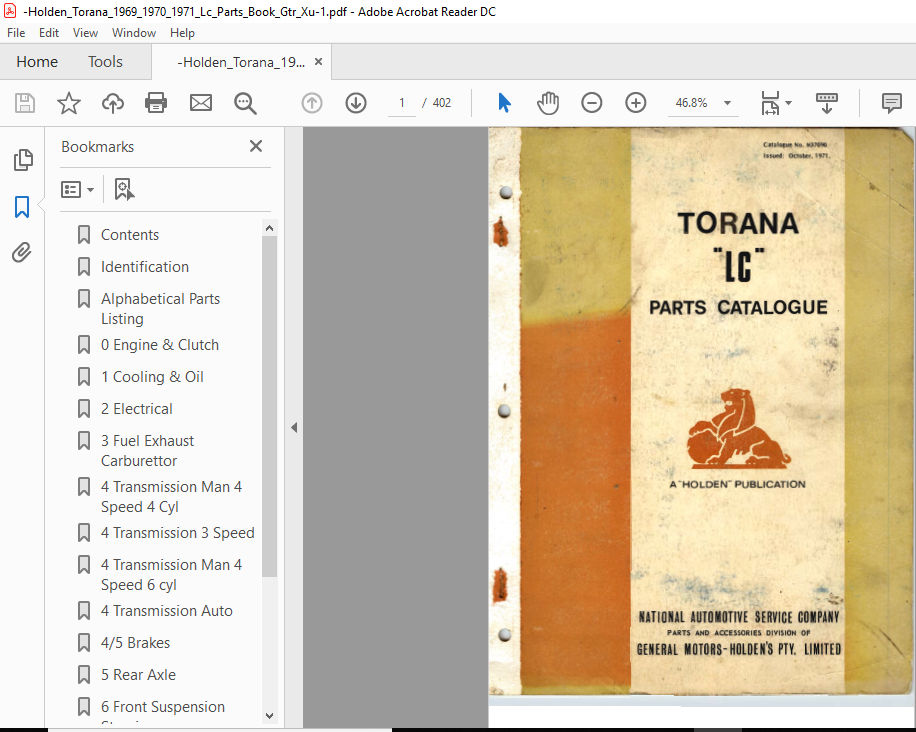Open the View menu

point(85,33)
